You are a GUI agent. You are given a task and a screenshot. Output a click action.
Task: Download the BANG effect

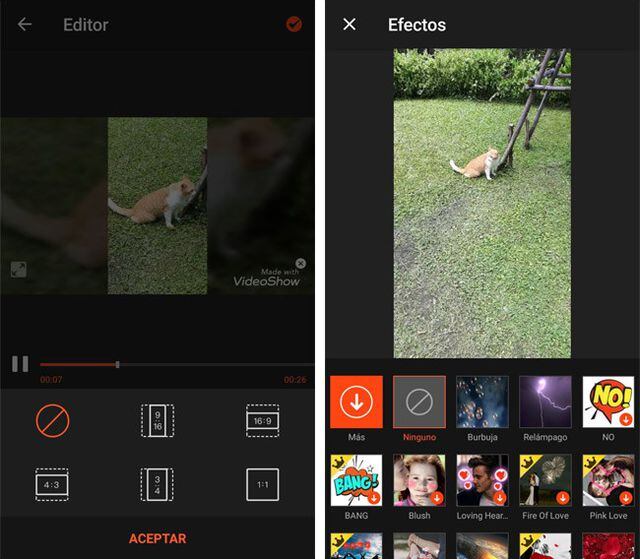coord(356,481)
